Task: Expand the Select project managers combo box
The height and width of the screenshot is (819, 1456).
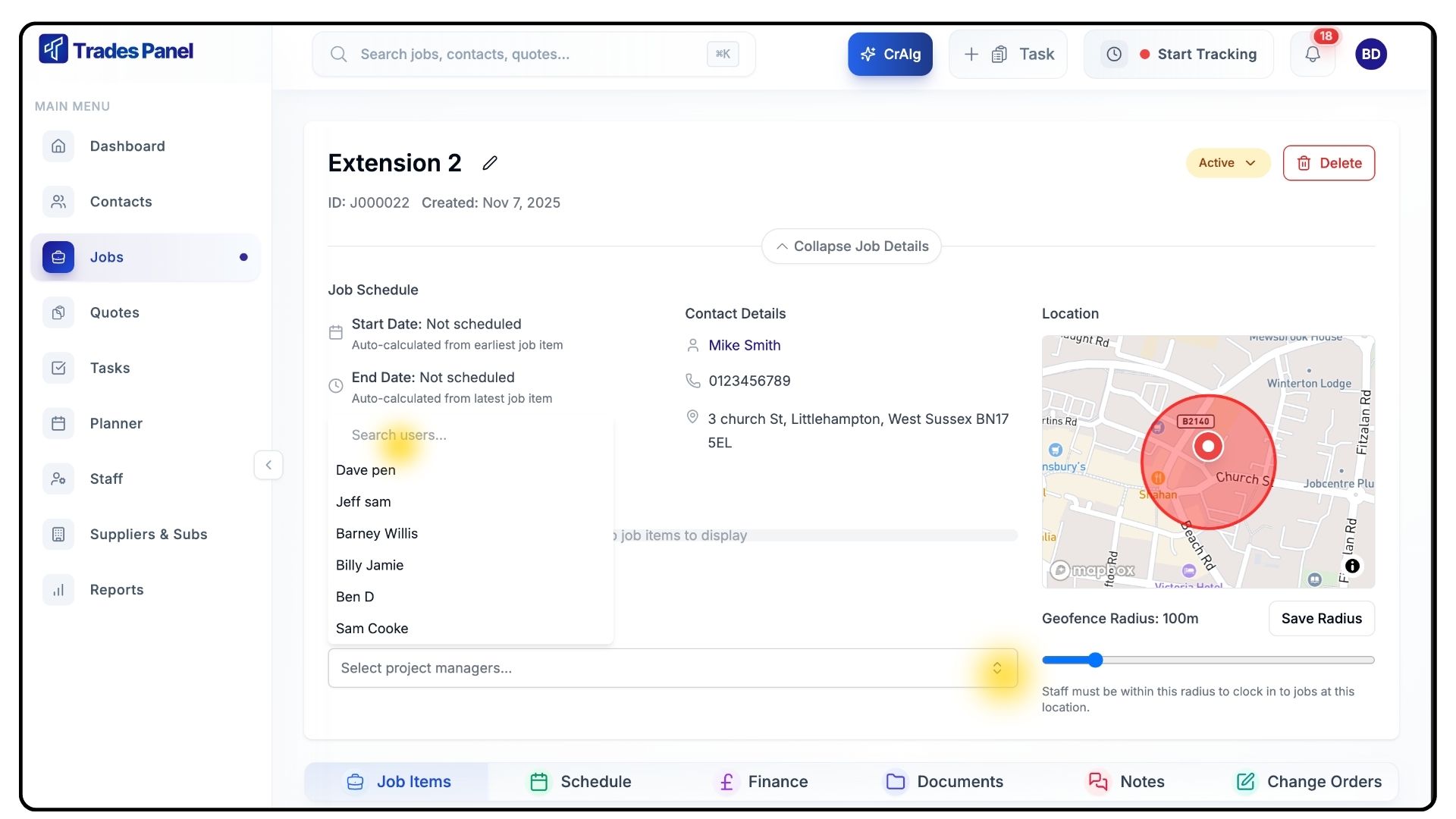Action: 996,668
